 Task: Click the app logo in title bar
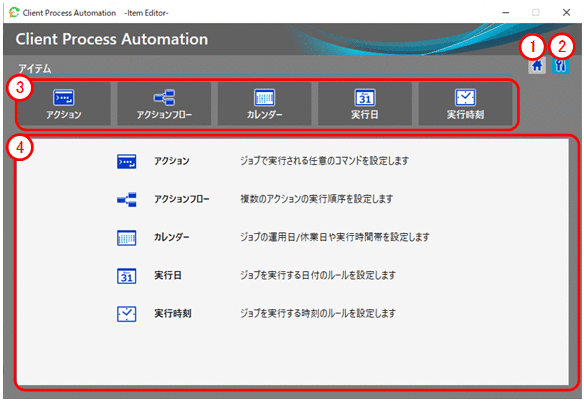click(x=14, y=12)
